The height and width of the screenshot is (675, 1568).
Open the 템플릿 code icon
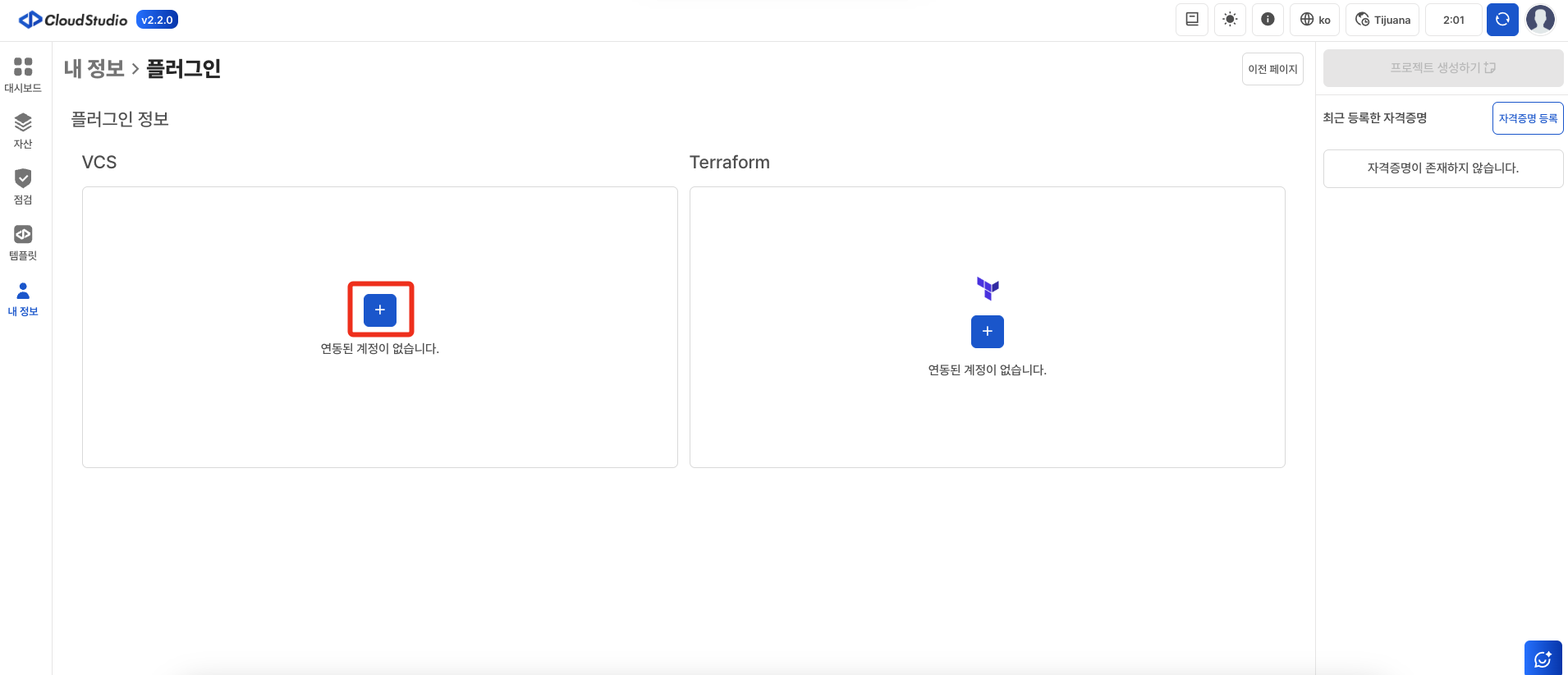(x=23, y=242)
